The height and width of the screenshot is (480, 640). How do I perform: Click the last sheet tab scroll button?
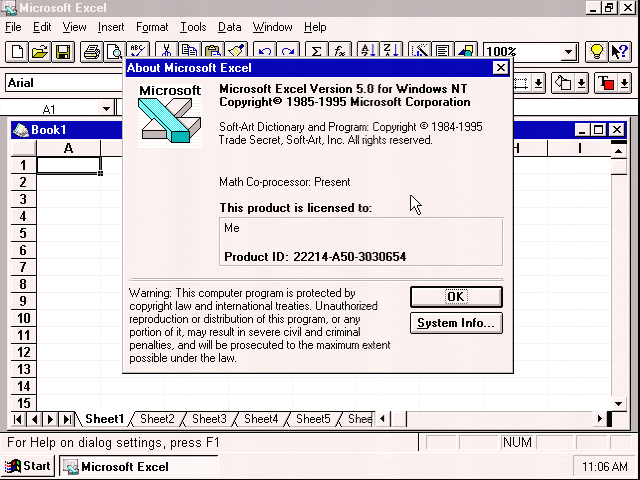67,419
